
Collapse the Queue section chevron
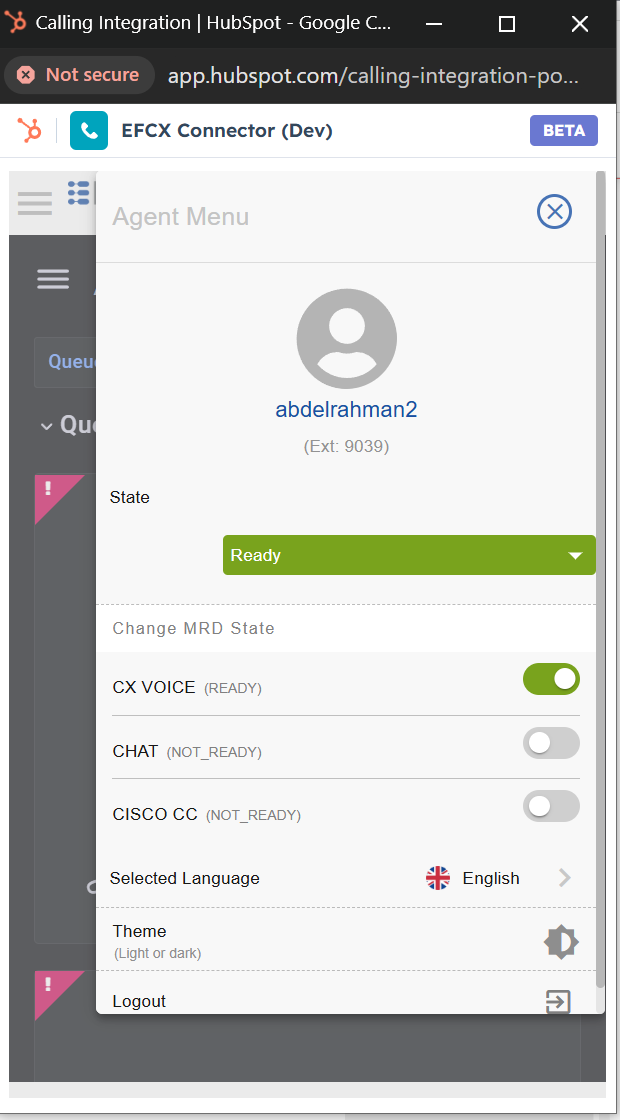pyautogui.click(x=46, y=426)
